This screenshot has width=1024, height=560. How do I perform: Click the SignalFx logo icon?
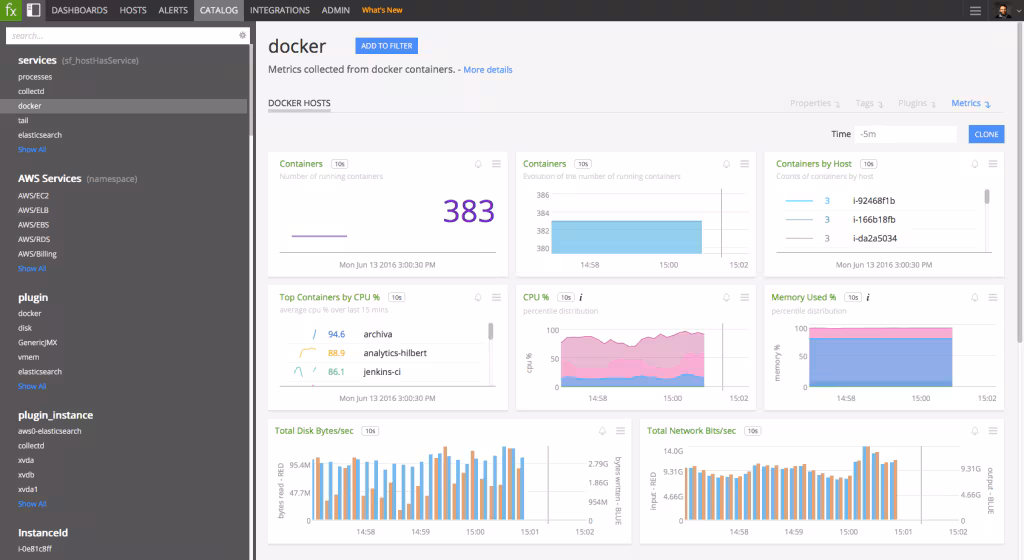click(11, 10)
